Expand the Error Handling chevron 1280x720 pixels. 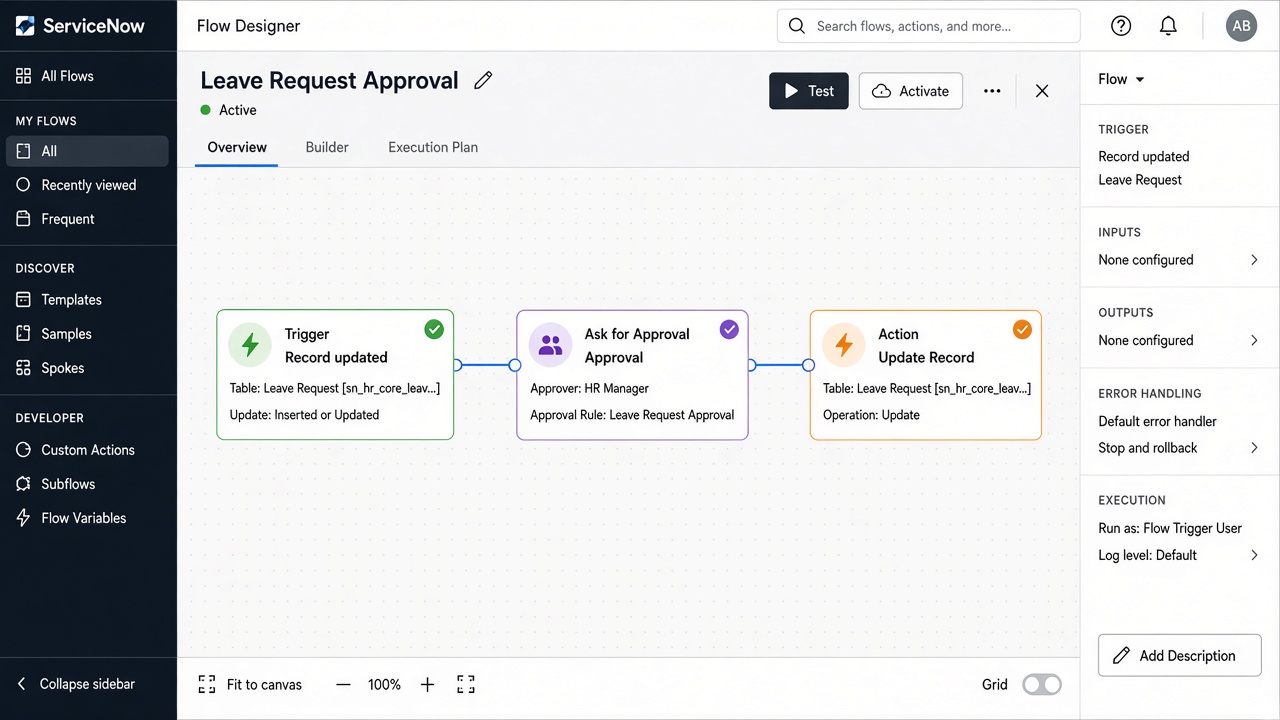(1254, 448)
